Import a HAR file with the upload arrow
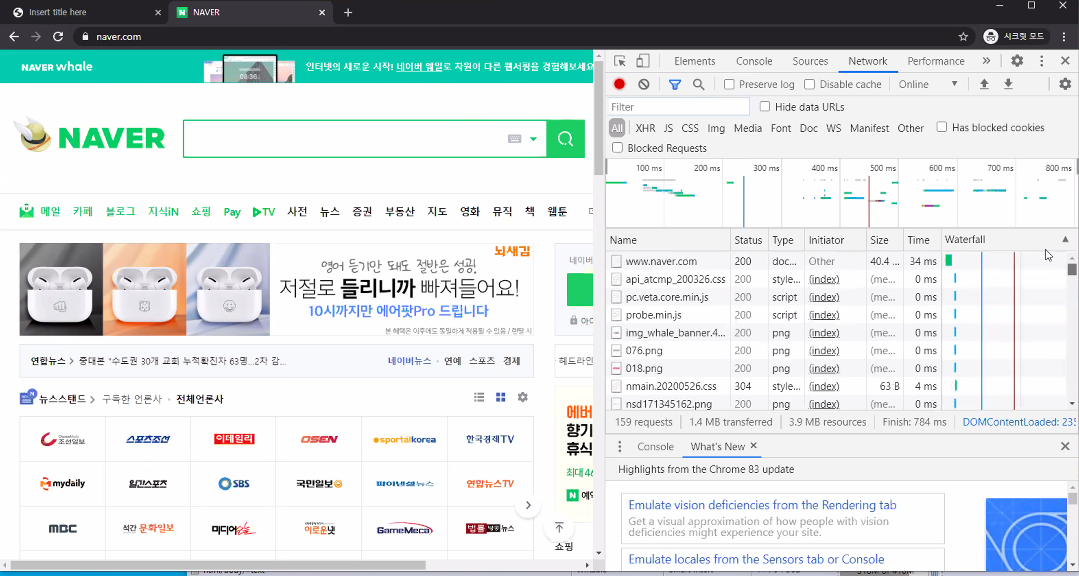1079x576 pixels. (x=984, y=84)
